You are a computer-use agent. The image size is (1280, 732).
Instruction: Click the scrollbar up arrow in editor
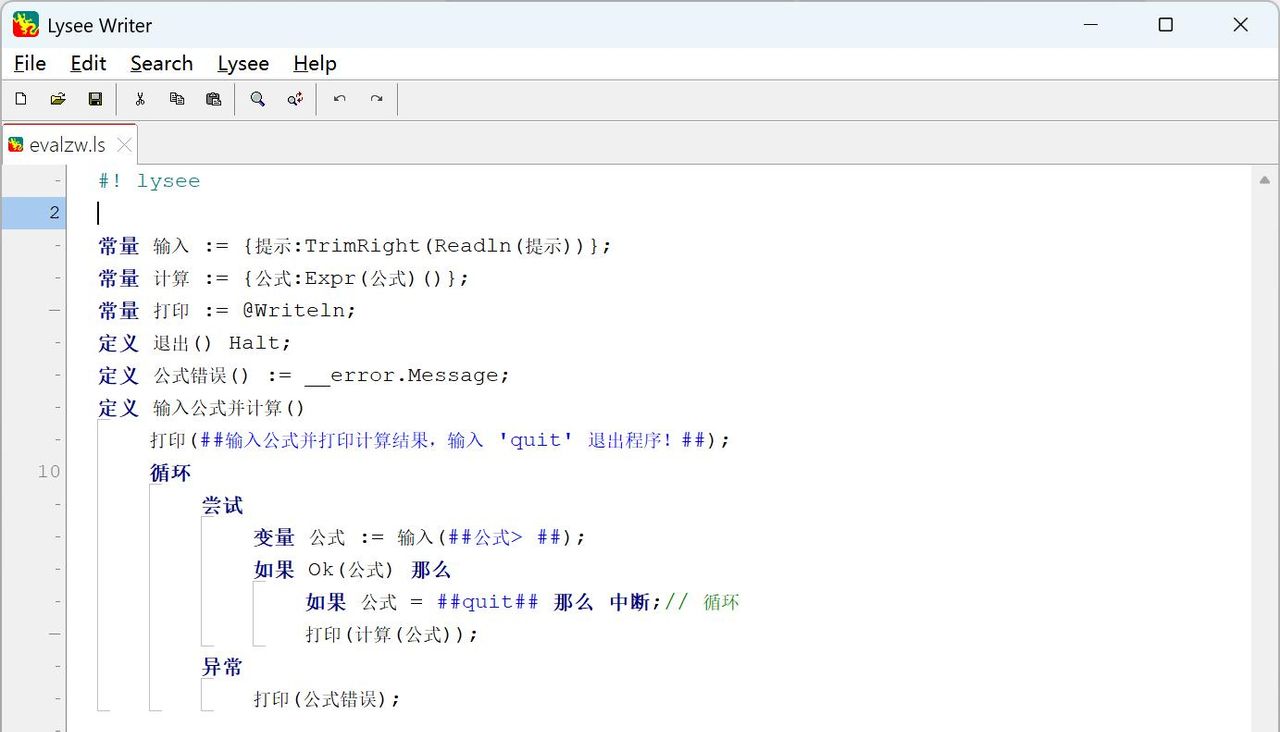coord(1265,181)
